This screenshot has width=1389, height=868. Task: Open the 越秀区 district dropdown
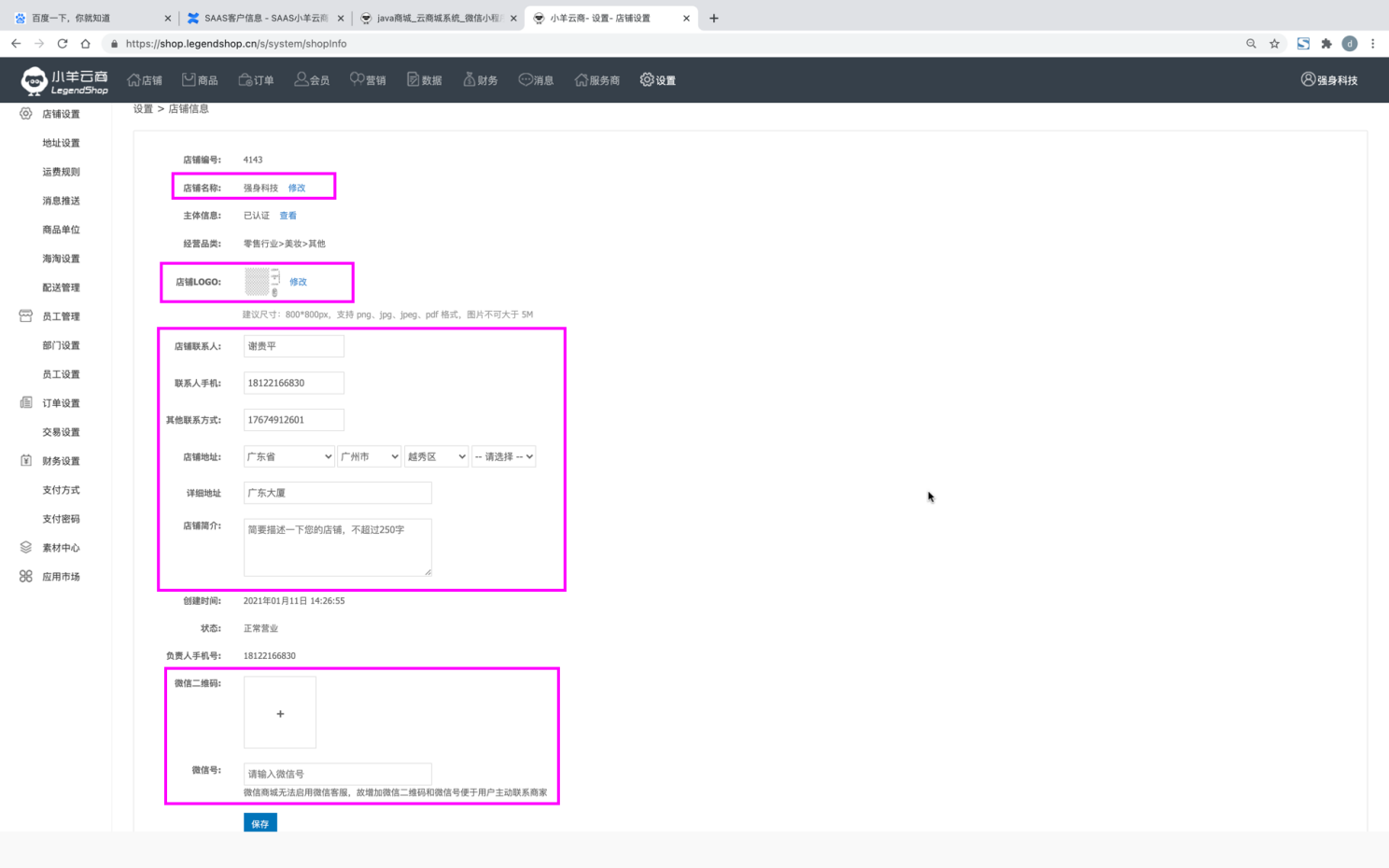coord(436,456)
